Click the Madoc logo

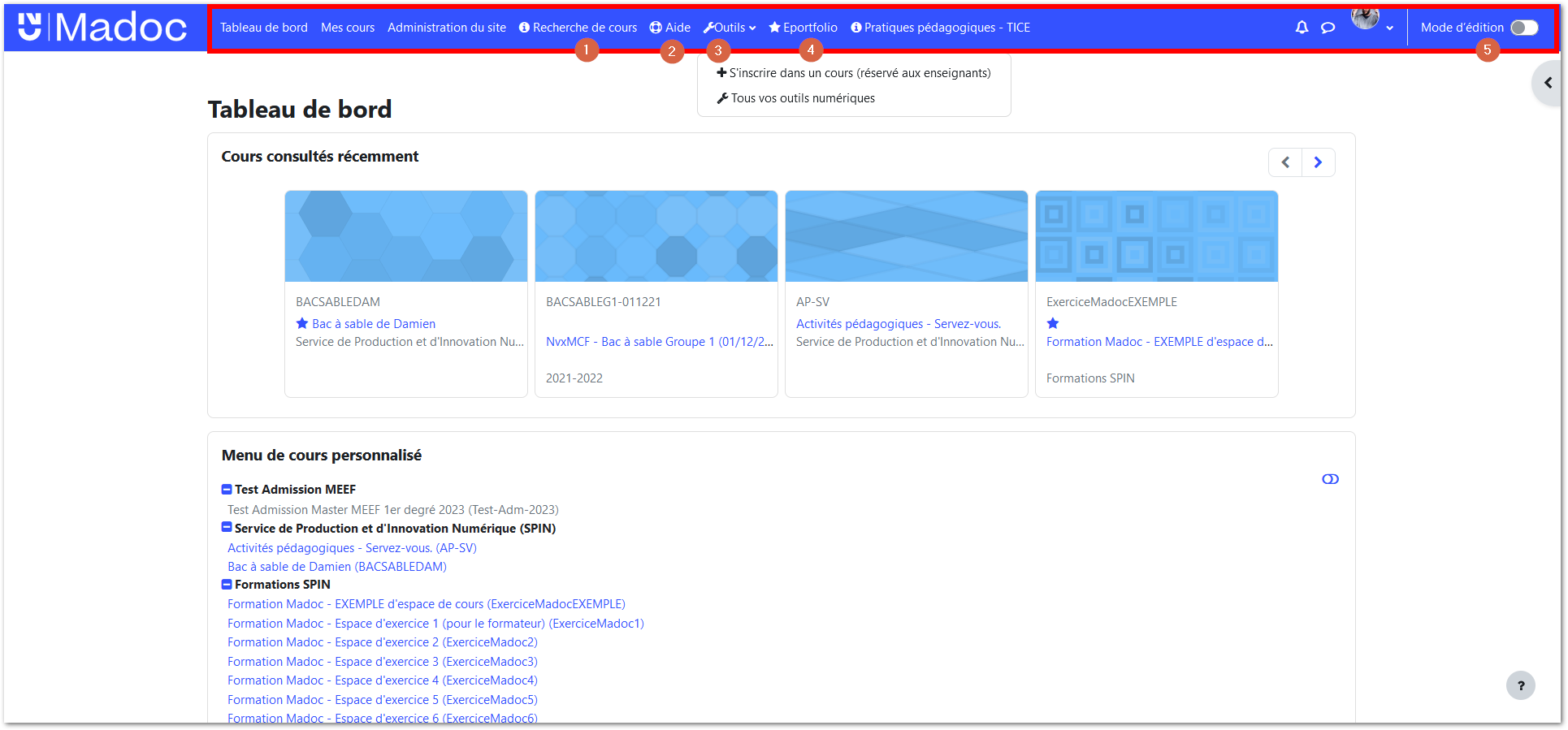(x=103, y=27)
